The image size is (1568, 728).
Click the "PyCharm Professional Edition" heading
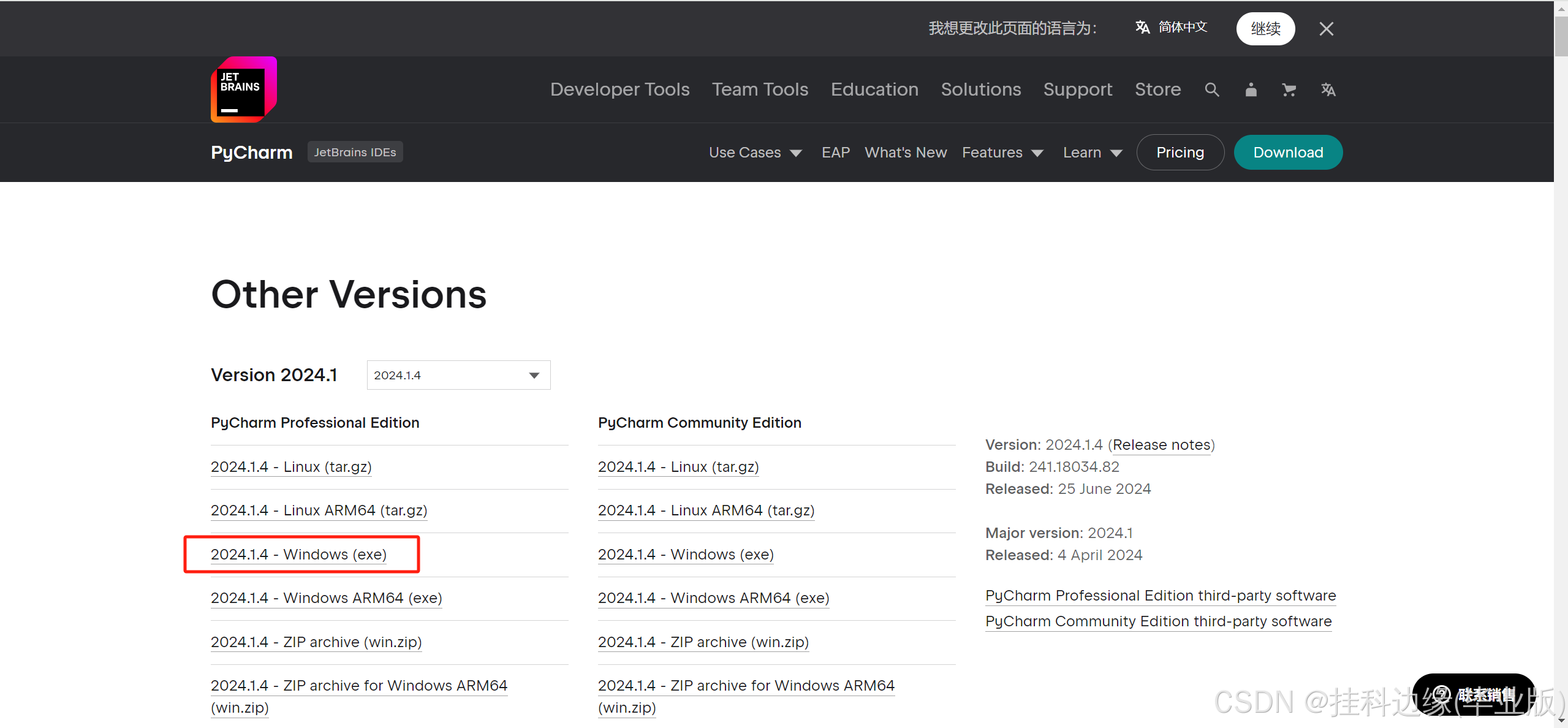pyautogui.click(x=315, y=423)
